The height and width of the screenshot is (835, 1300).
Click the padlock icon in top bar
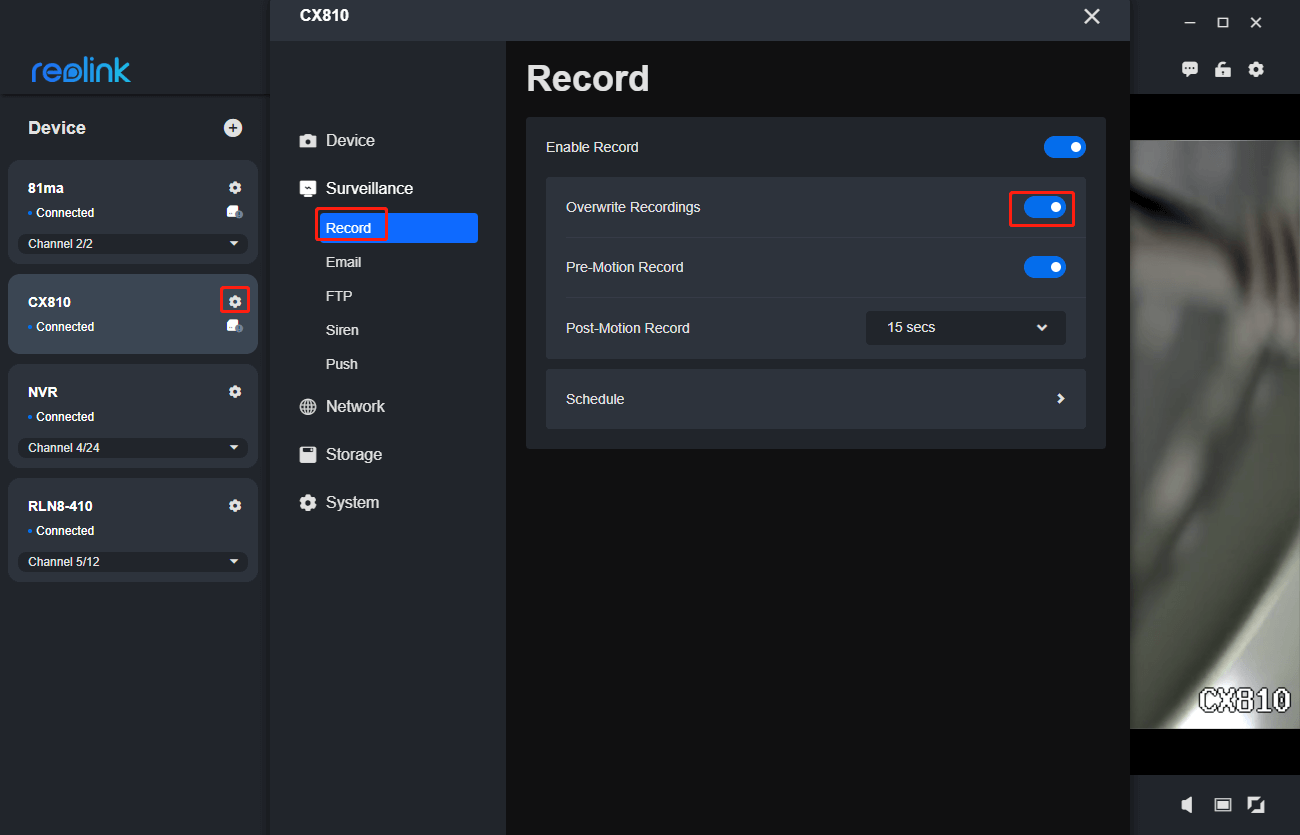1222,69
